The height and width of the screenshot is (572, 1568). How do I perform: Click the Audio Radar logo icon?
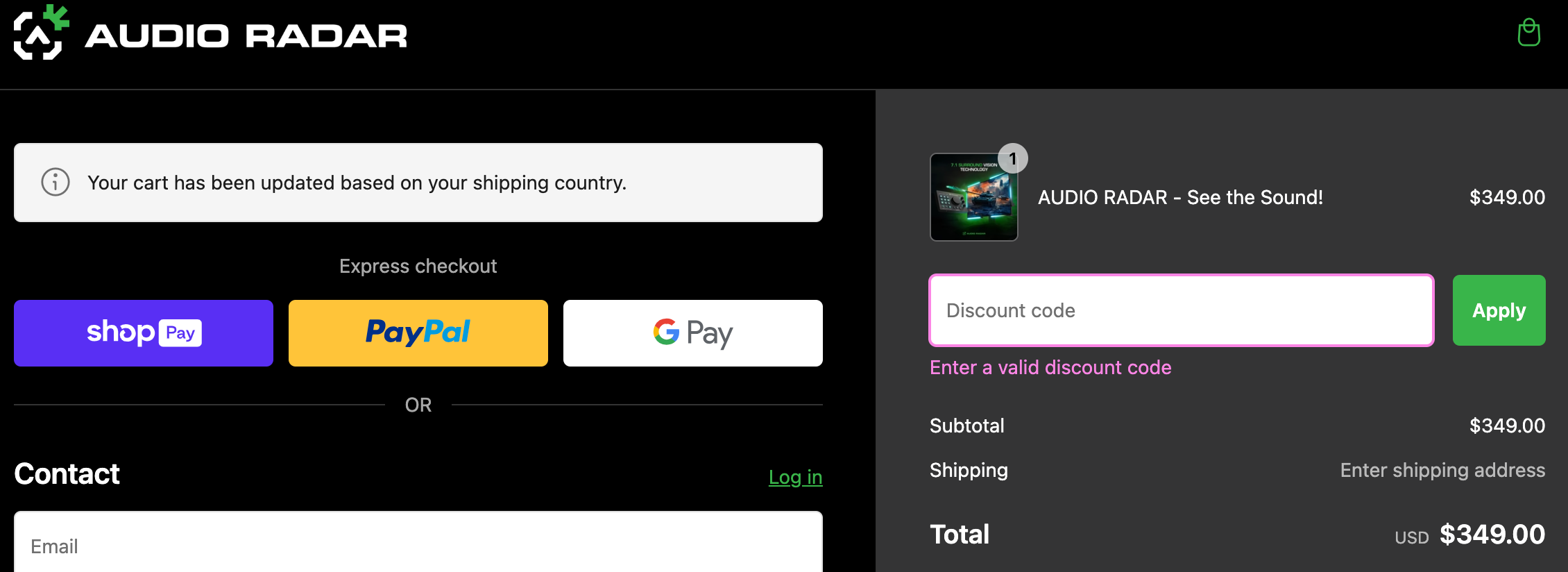42,33
